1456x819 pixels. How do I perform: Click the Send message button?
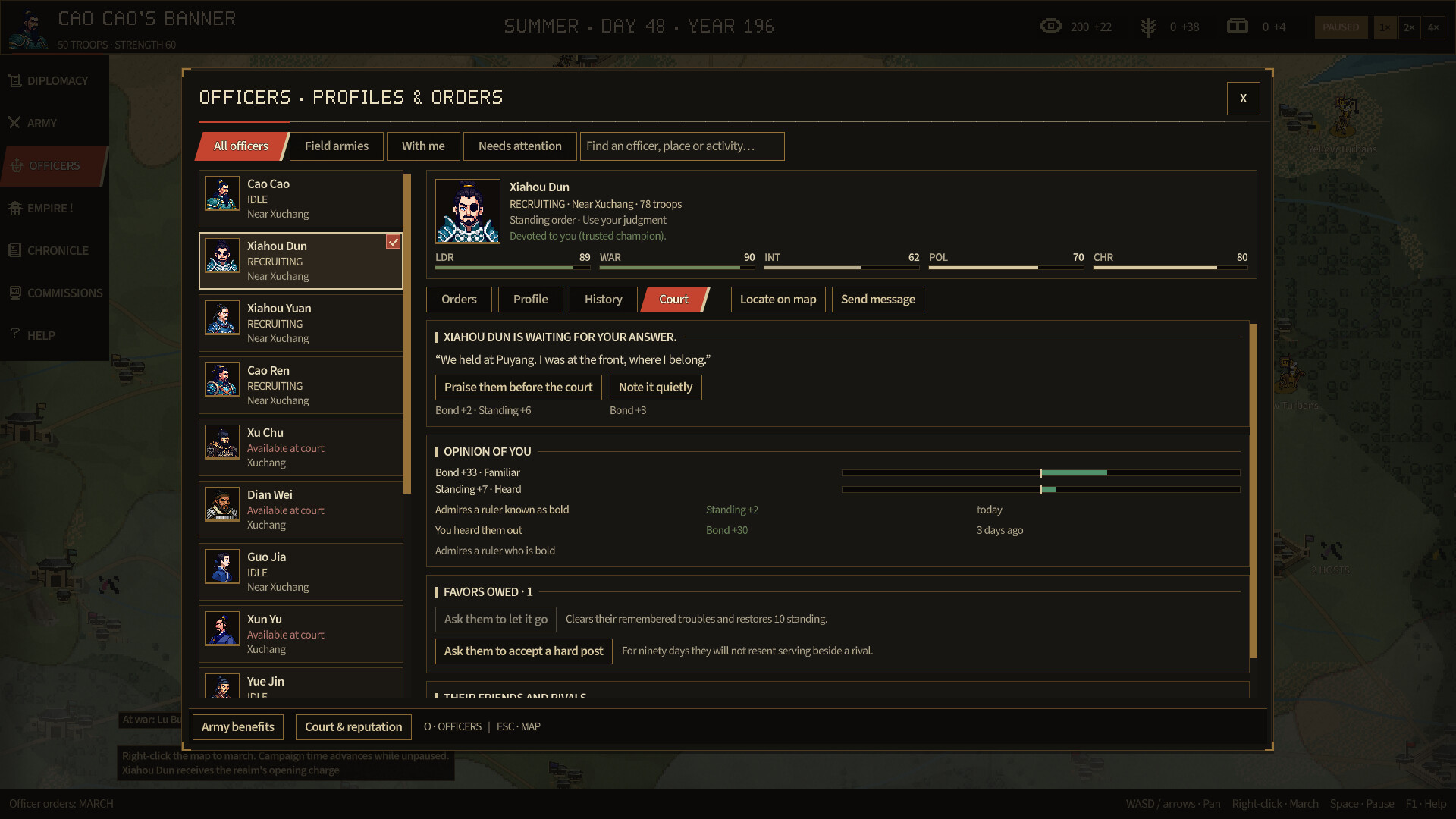click(878, 300)
